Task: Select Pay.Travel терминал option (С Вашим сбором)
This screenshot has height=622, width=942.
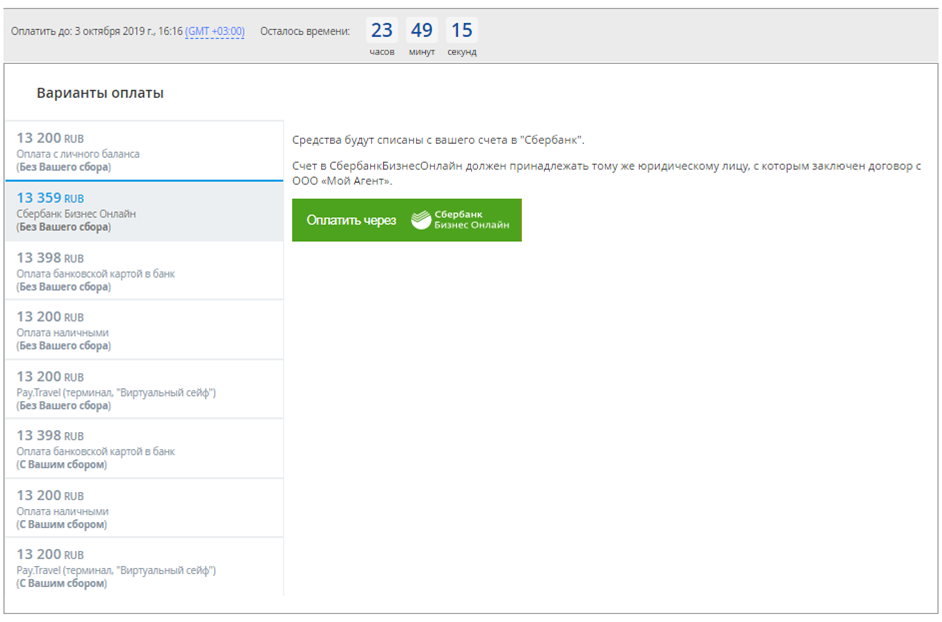Action: (x=144, y=567)
